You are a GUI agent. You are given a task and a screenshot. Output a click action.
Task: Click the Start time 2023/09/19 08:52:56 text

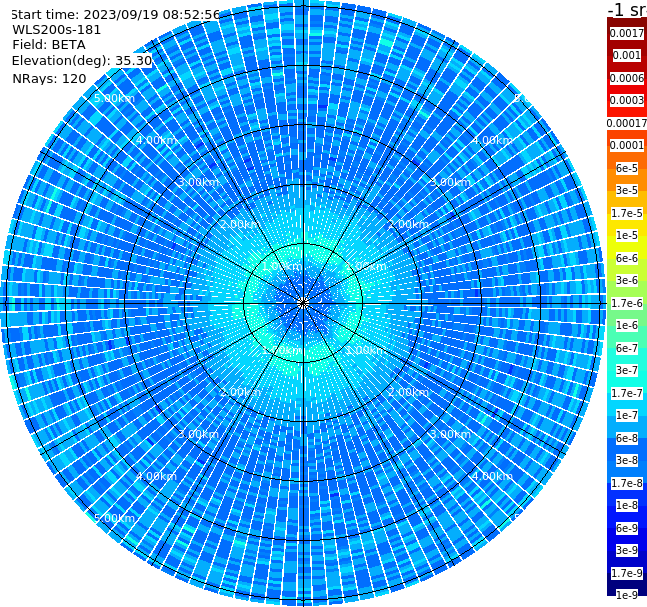(115, 14)
